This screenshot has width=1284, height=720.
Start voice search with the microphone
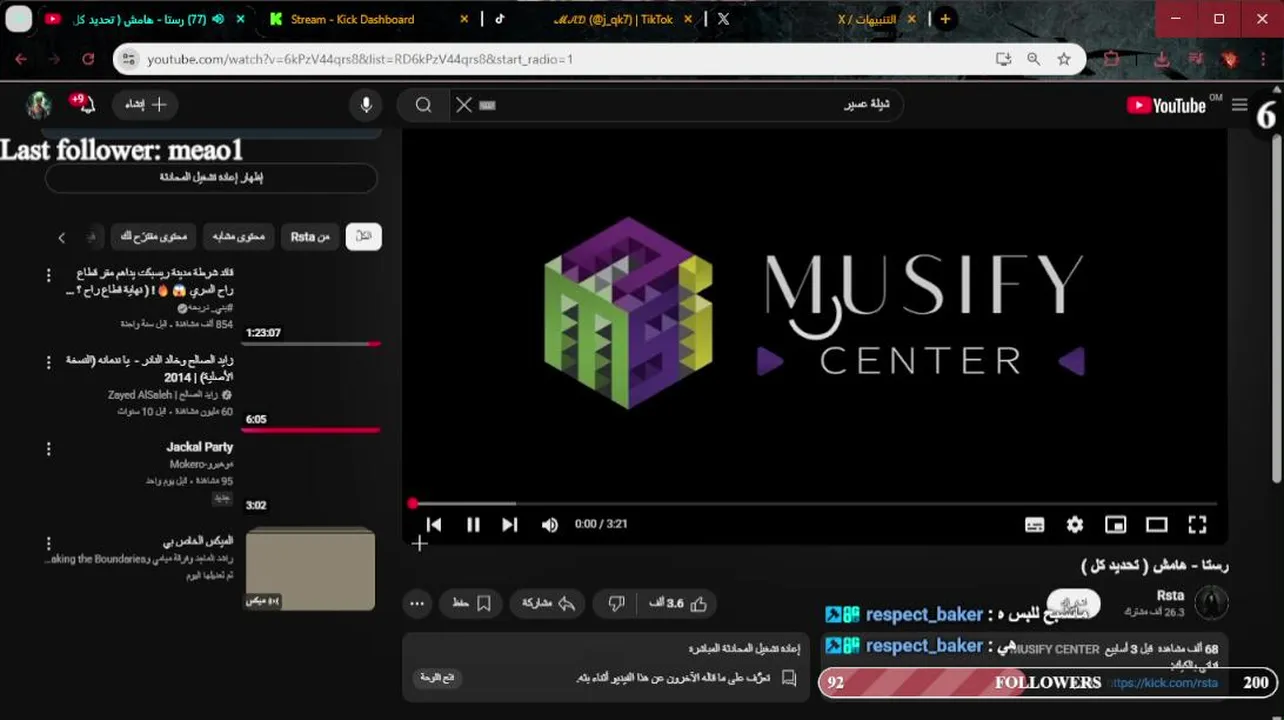[x=366, y=105]
